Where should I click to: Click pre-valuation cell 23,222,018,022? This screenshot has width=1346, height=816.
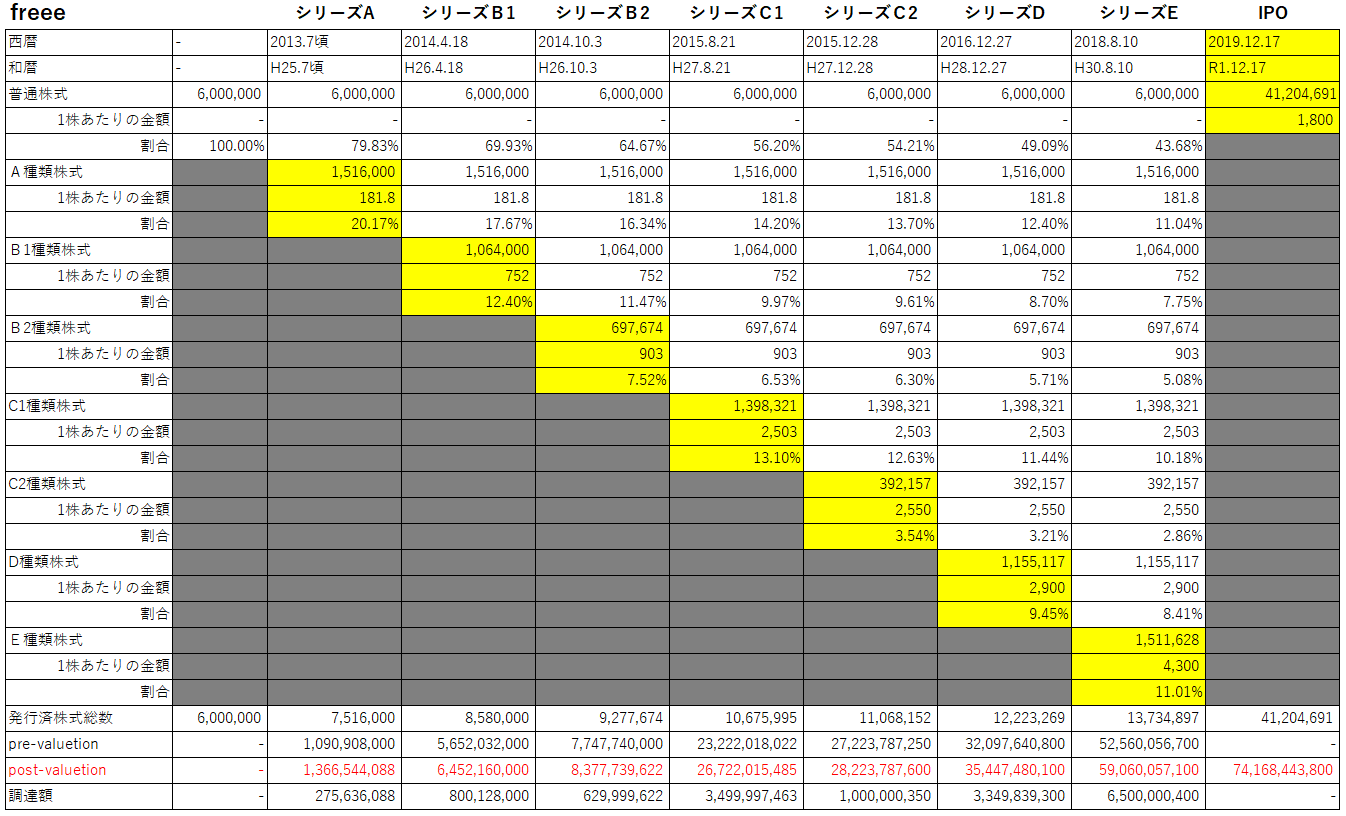pos(736,745)
